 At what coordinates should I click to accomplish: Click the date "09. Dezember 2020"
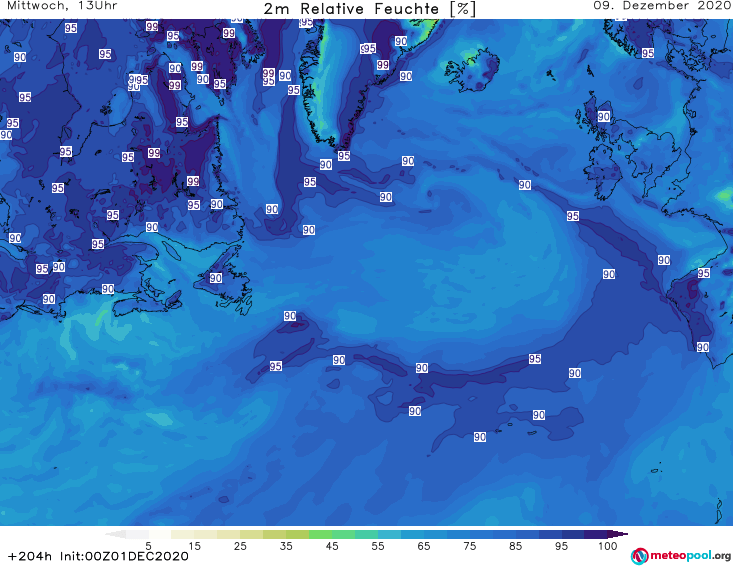pyautogui.click(x=662, y=6)
